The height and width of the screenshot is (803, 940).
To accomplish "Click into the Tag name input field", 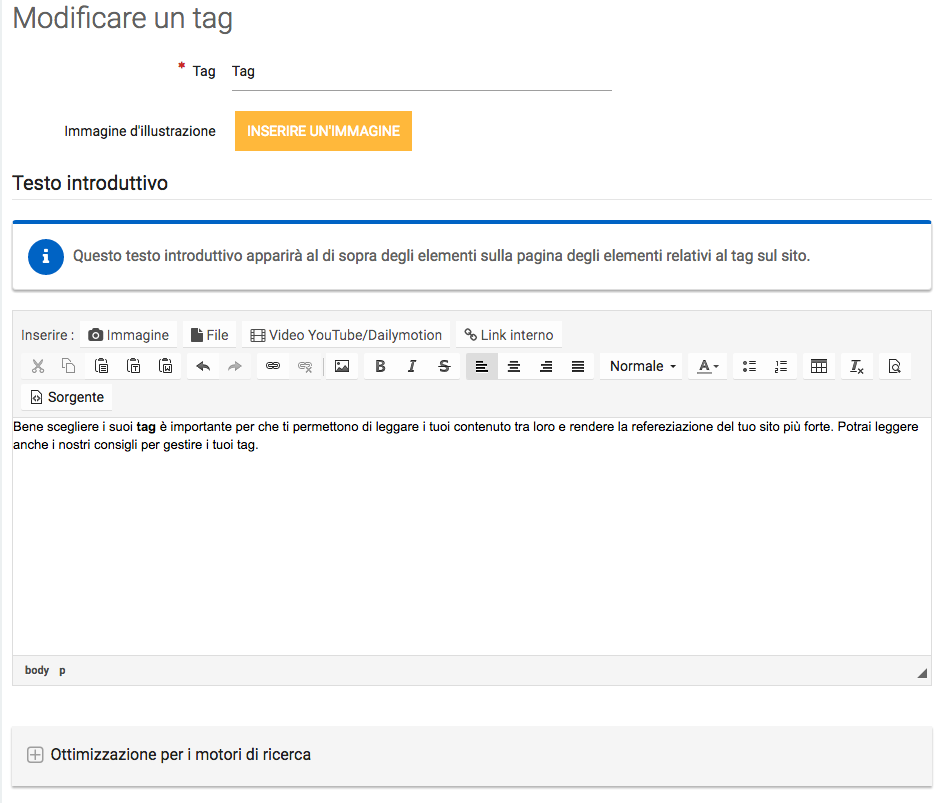I will [421, 72].
